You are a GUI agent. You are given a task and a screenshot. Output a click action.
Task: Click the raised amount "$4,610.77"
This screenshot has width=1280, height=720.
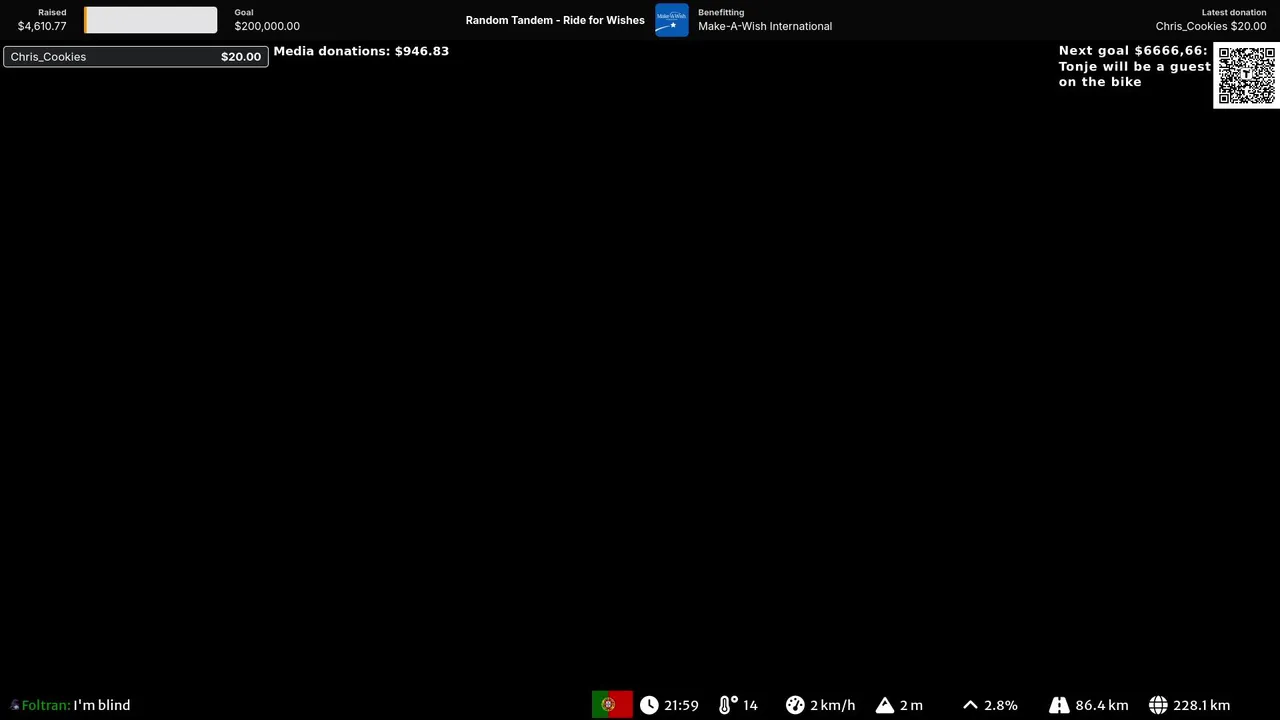42,26
